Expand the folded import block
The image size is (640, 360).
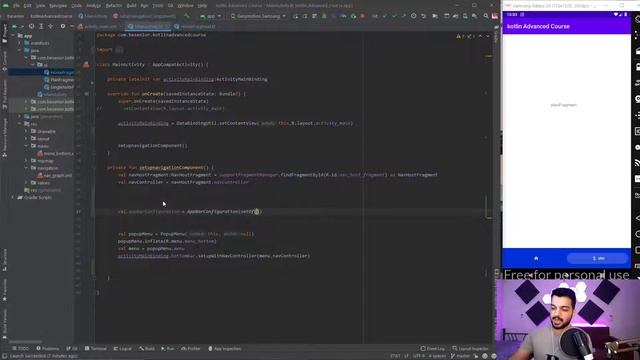119,50
